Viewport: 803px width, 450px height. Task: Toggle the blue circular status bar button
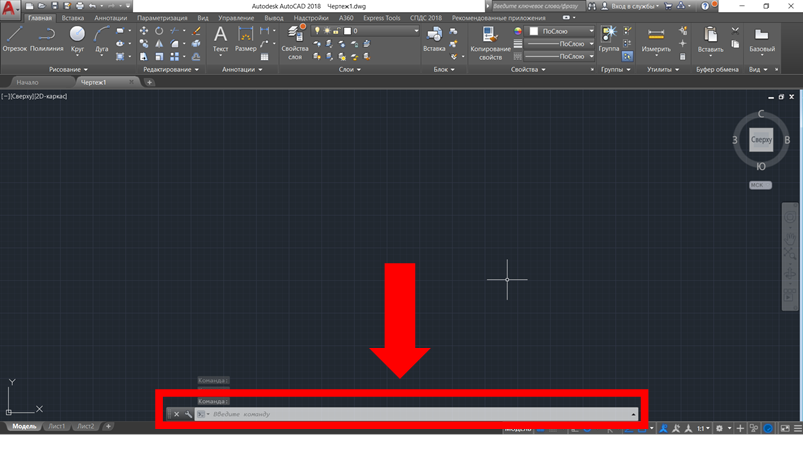pyautogui.click(x=766, y=428)
